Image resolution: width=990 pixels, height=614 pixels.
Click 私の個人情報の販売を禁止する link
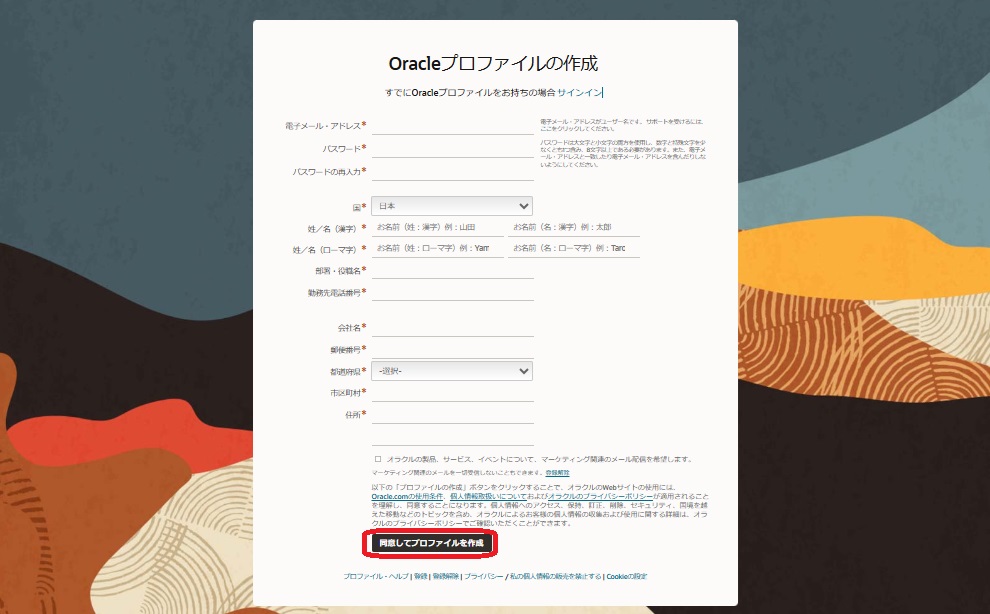[555, 577]
